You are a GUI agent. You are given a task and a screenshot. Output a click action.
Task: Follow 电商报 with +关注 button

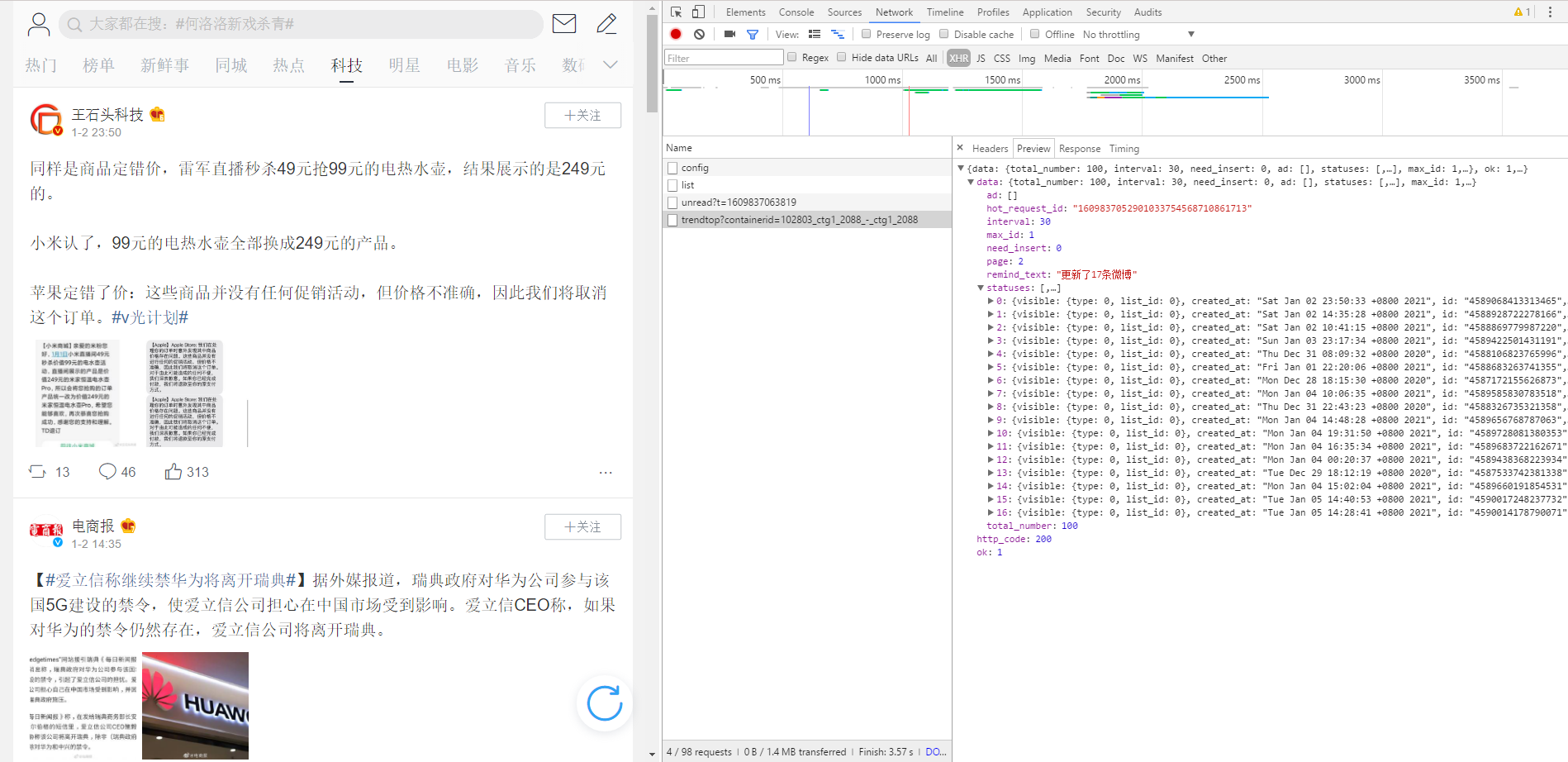pos(582,526)
